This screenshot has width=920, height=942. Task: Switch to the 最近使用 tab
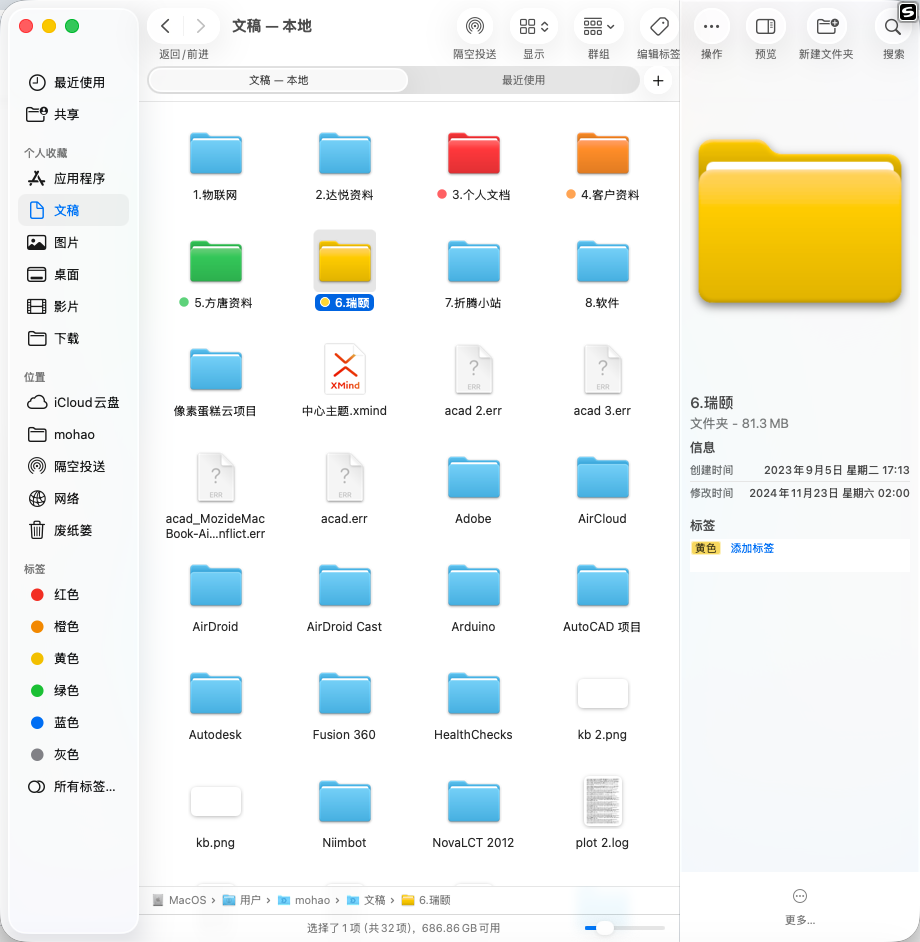[523, 80]
